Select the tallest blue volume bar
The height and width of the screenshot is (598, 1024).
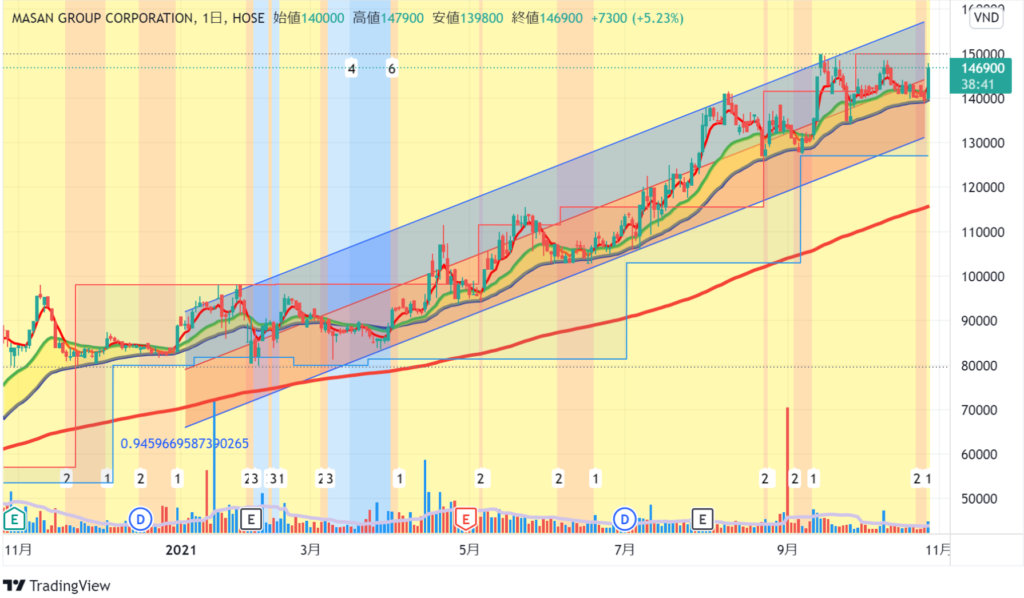click(x=214, y=467)
